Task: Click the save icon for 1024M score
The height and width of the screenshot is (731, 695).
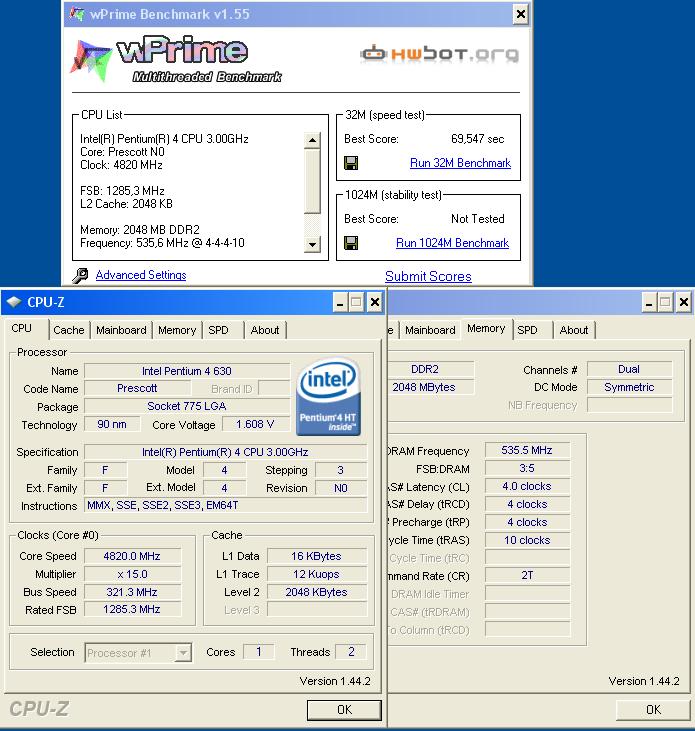Action: click(x=351, y=243)
